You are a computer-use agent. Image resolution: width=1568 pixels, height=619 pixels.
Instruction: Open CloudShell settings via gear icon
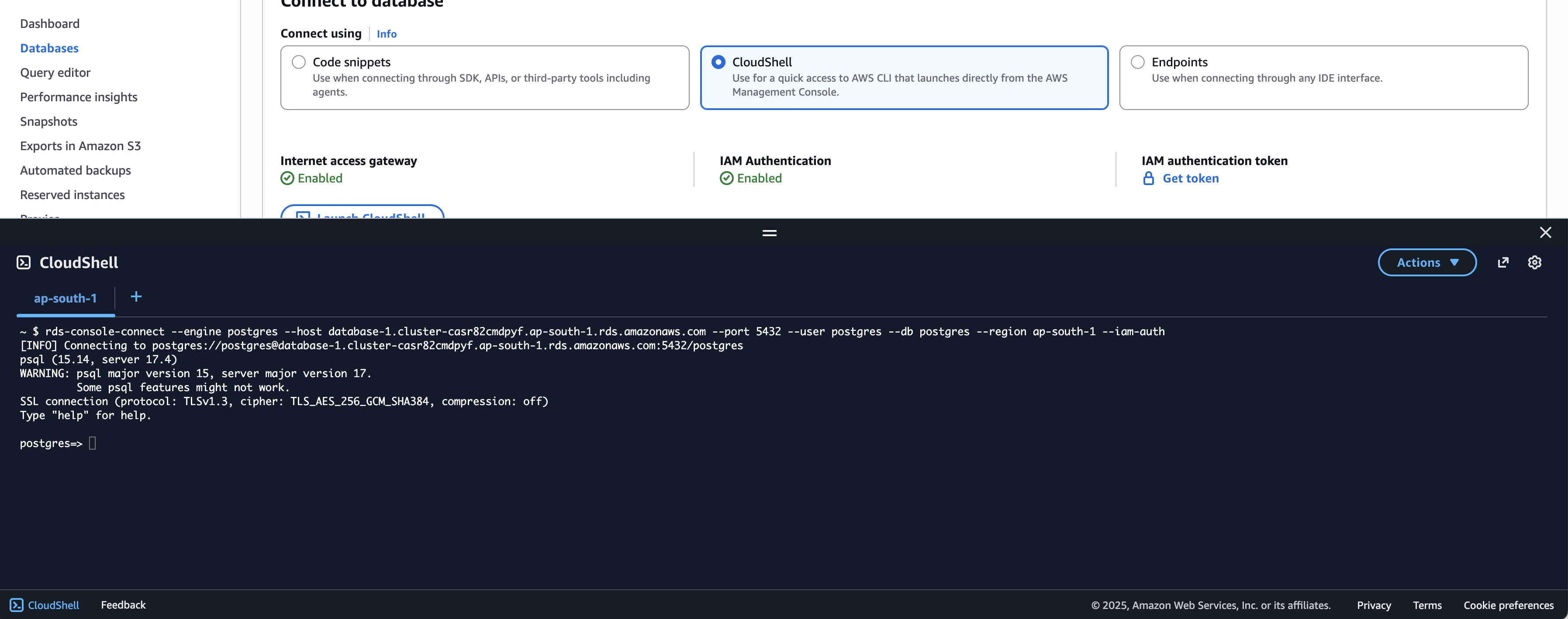[1534, 262]
